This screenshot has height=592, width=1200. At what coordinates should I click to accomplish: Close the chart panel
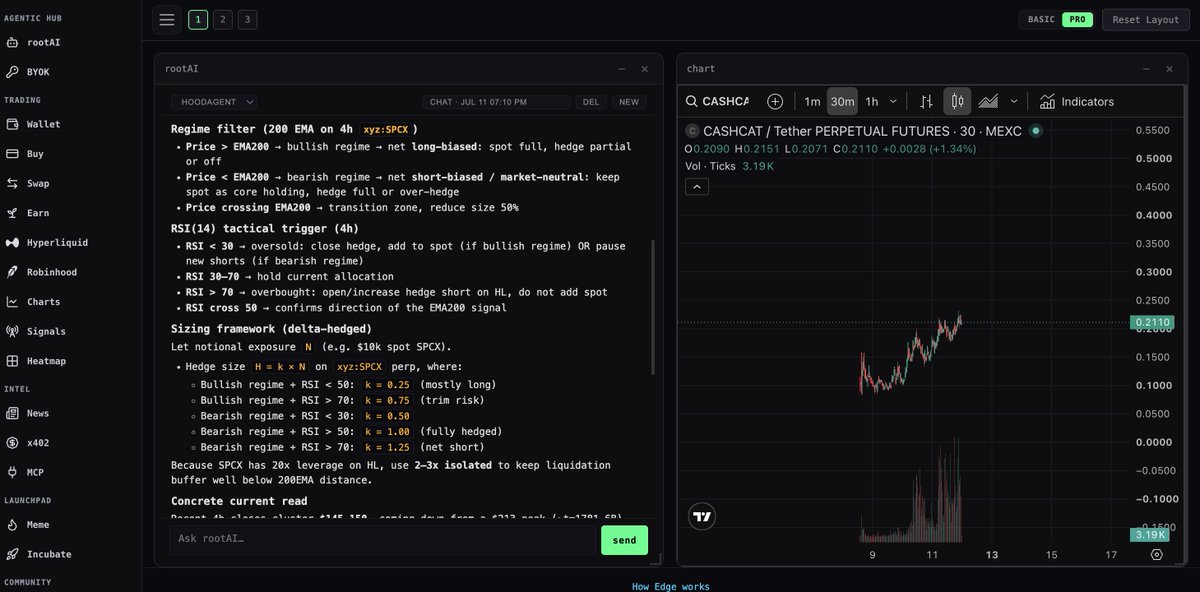pos(1169,69)
